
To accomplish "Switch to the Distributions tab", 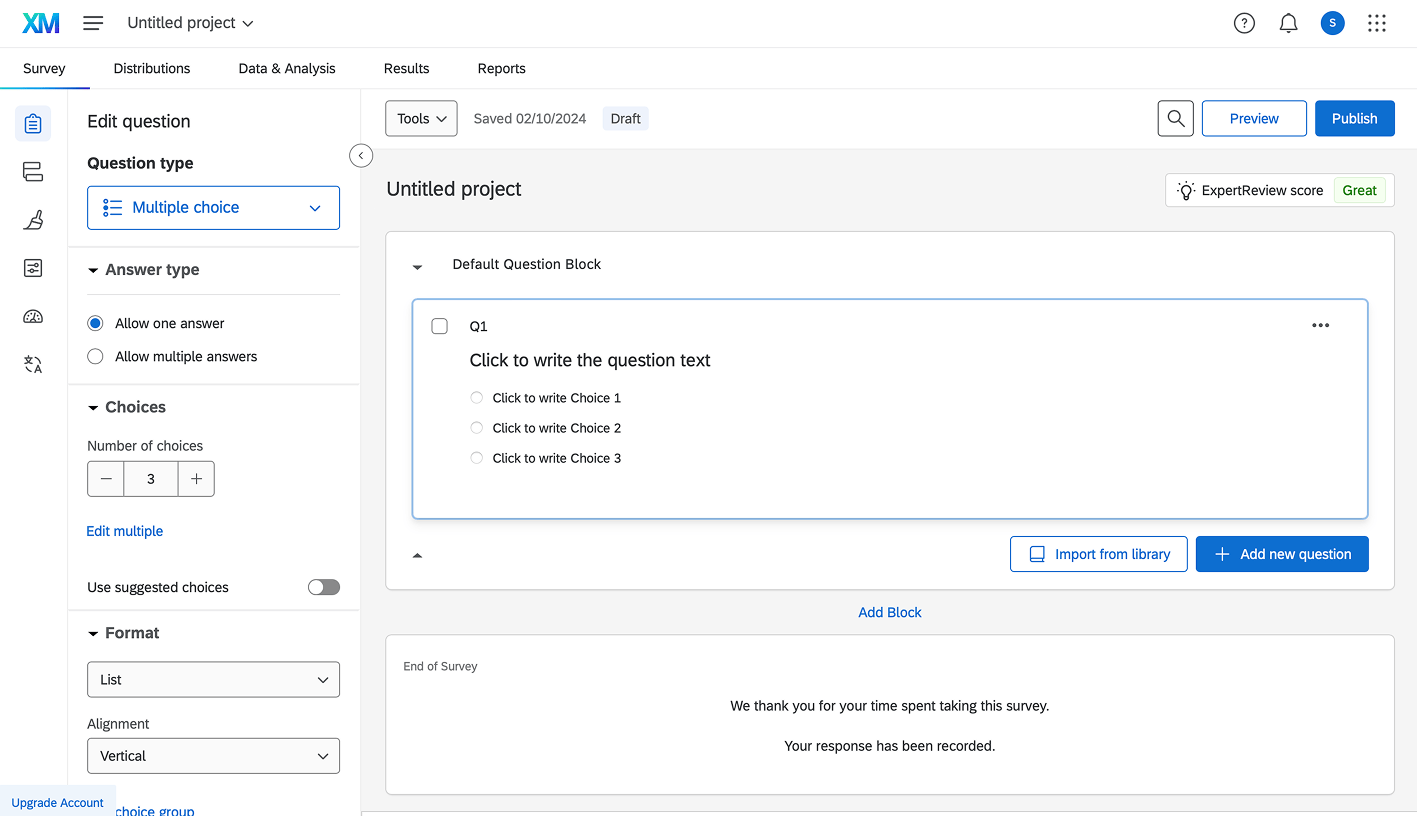I will point(152,68).
